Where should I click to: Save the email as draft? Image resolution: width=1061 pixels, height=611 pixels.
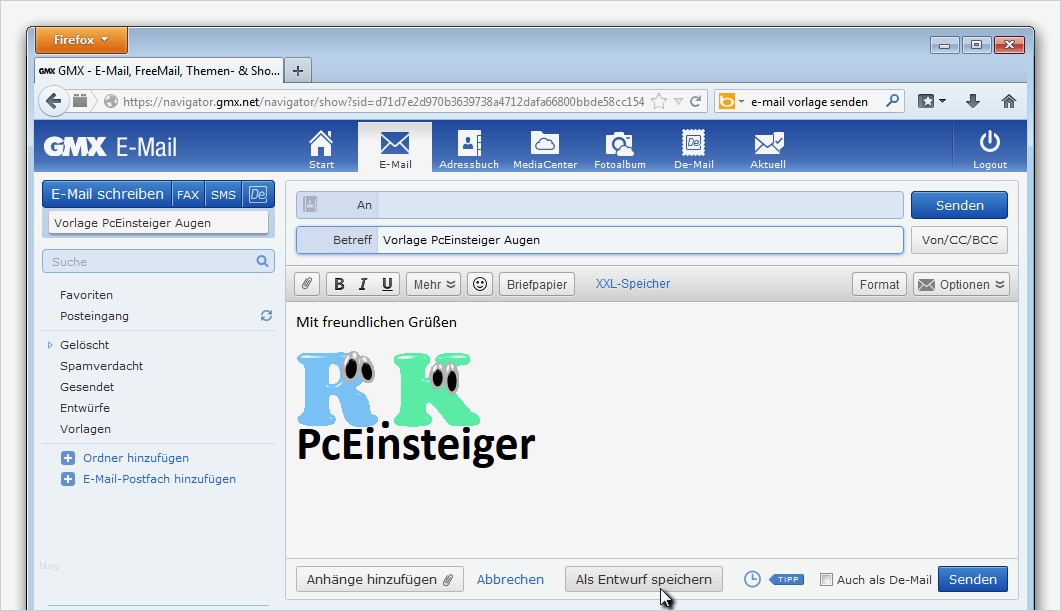point(643,579)
